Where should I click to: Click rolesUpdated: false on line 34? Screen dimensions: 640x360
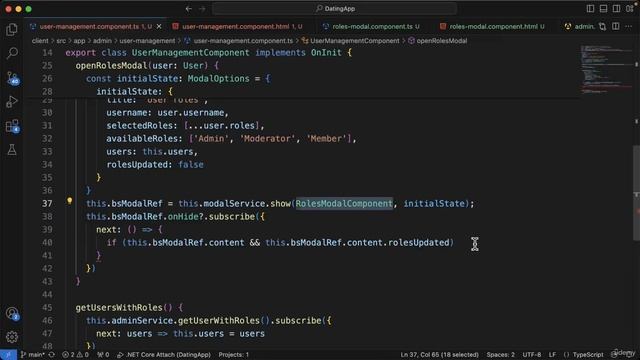coord(155,164)
